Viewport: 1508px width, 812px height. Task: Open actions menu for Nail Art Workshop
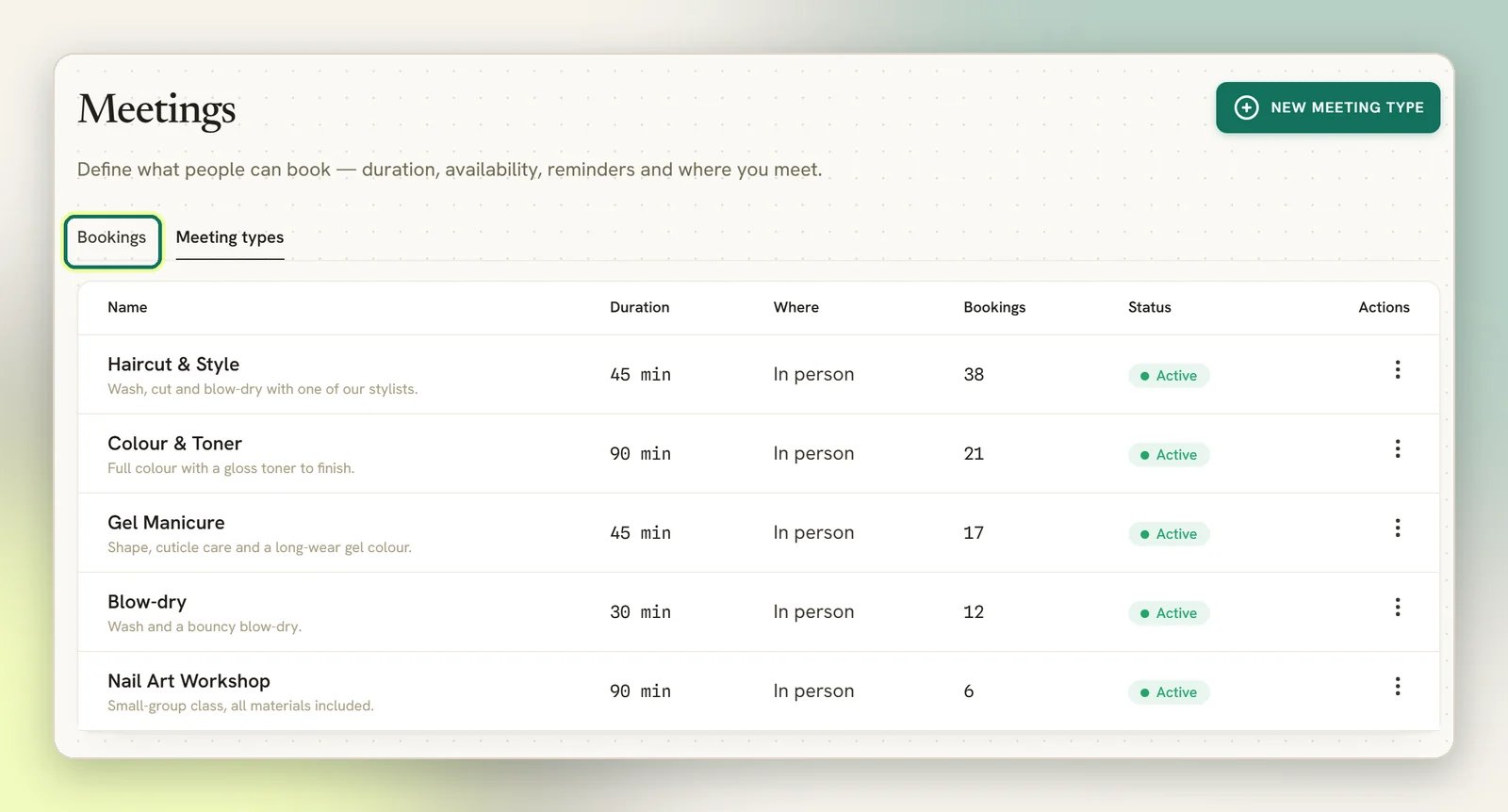tap(1397, 686)
